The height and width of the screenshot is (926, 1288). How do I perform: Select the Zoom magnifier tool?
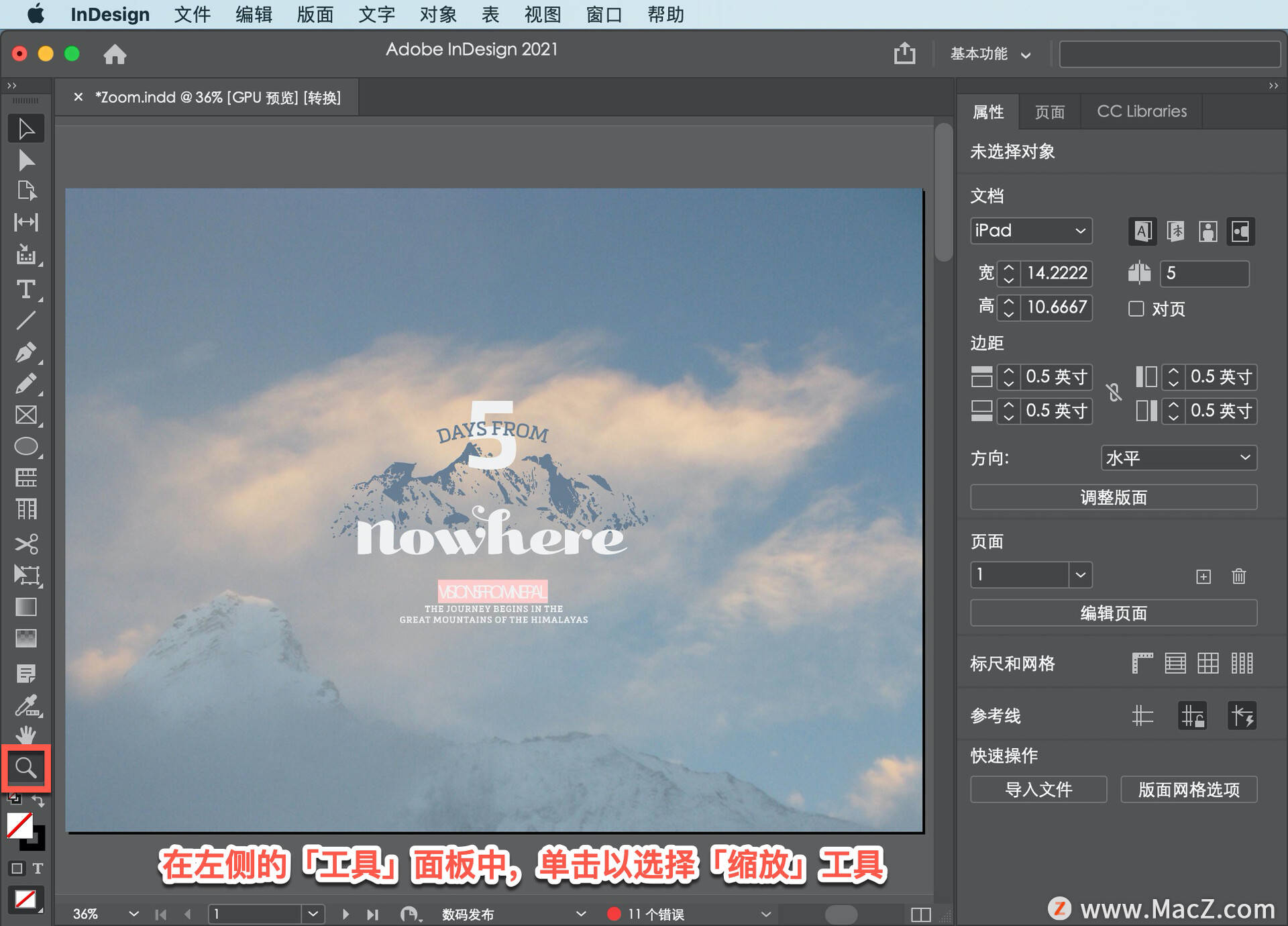tap(26, 767)
